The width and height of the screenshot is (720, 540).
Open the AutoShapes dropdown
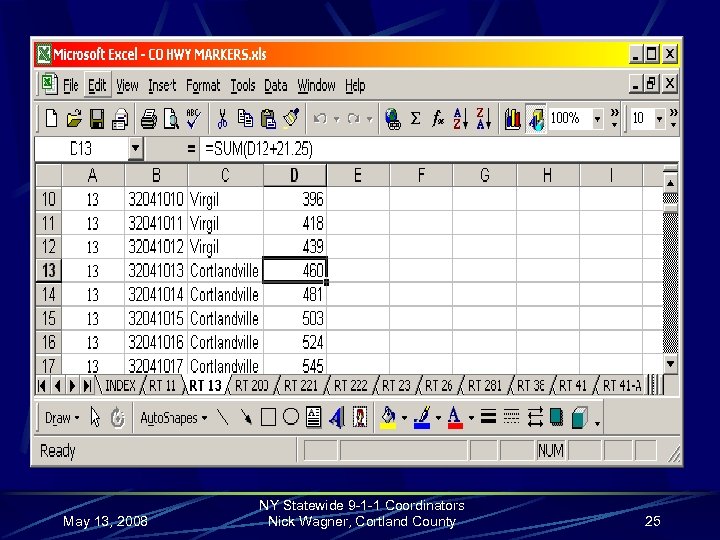[x=174, y=418]
